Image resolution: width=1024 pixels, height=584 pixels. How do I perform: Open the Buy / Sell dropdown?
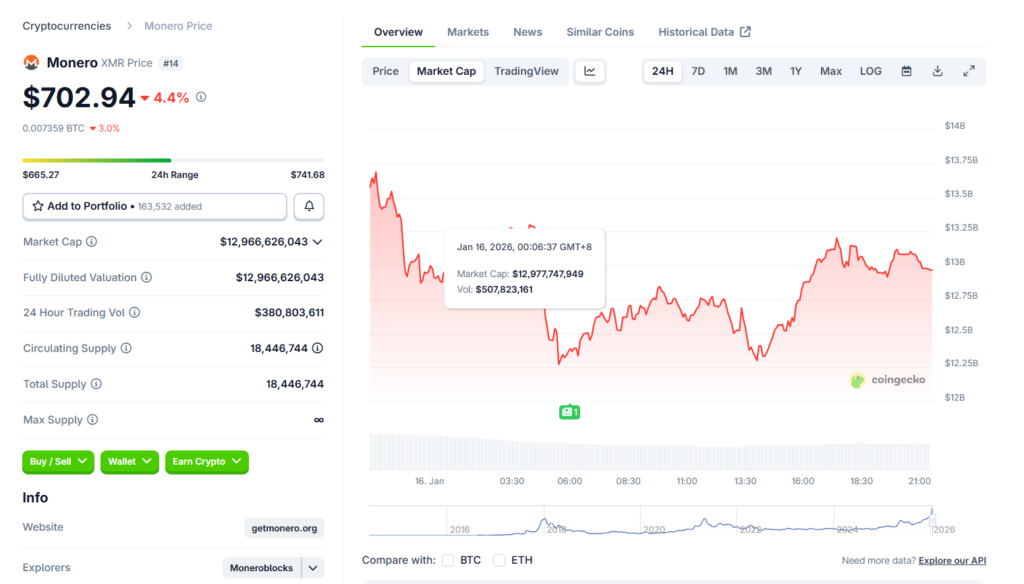[x=58, y=462]
